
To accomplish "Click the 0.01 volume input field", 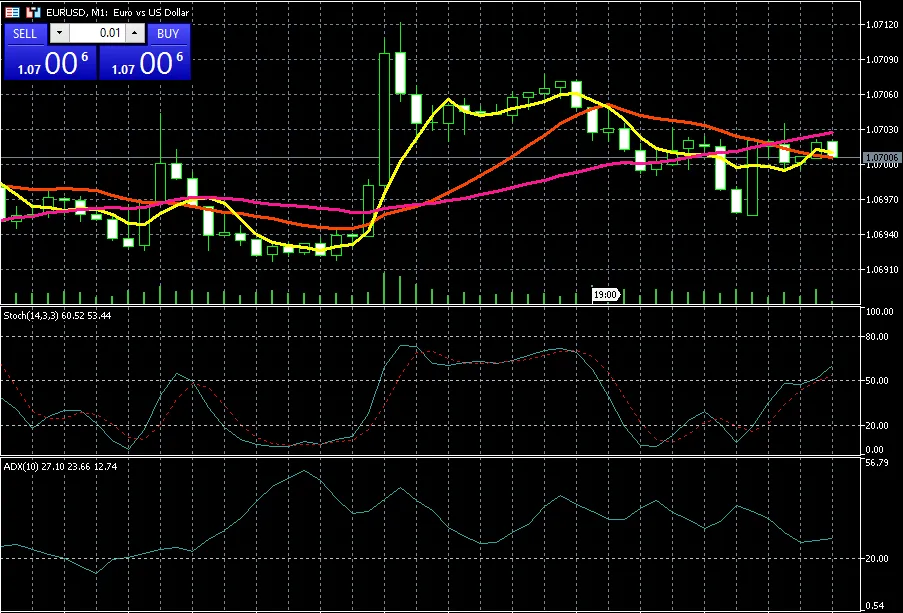I will click(x=97, y=33).
